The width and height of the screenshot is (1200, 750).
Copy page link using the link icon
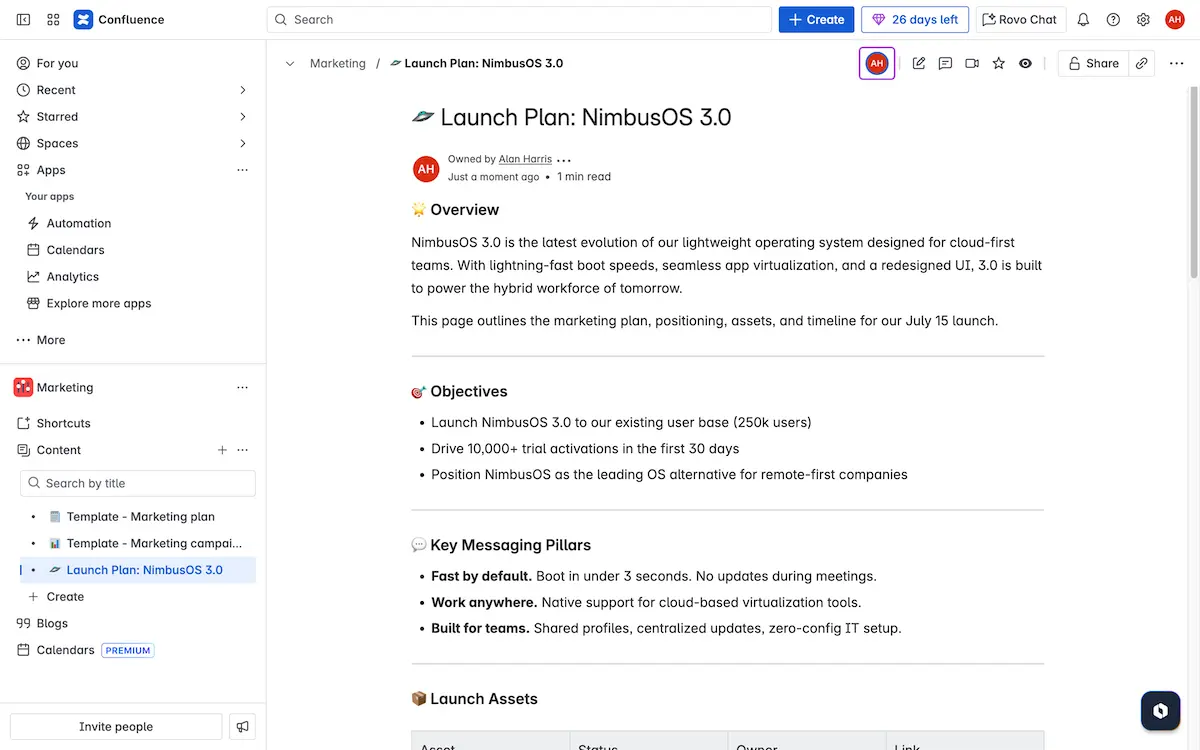click(x=1141, y=63)
